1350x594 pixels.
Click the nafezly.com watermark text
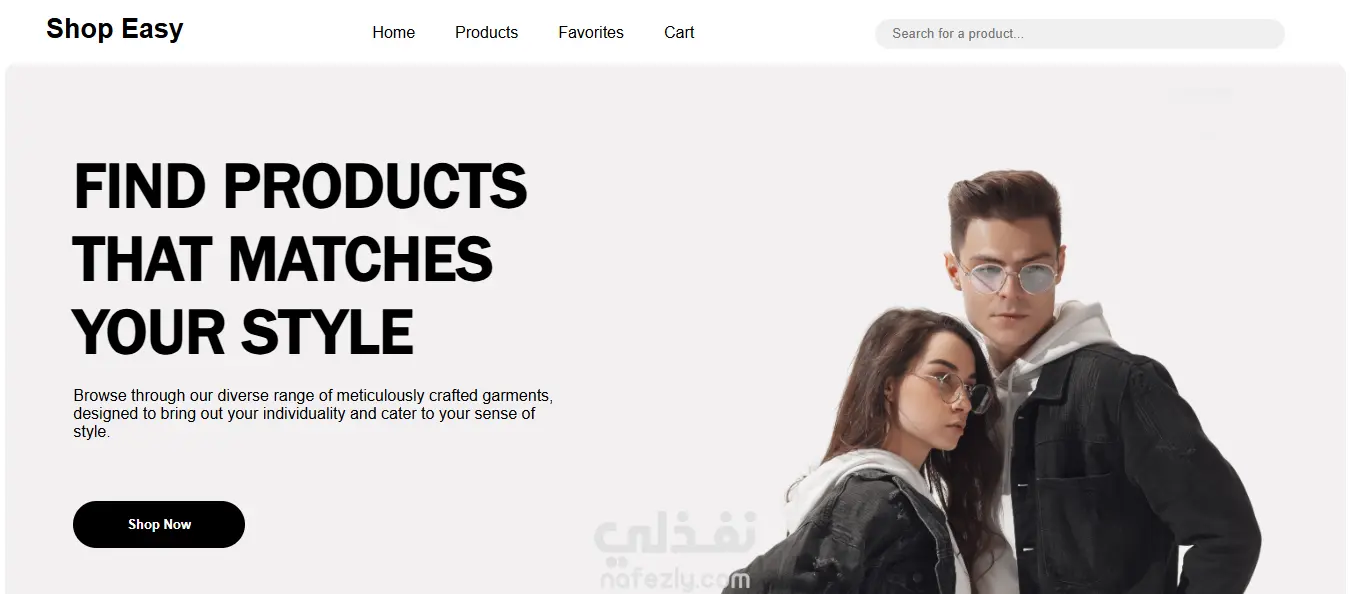tap(676, 578)
